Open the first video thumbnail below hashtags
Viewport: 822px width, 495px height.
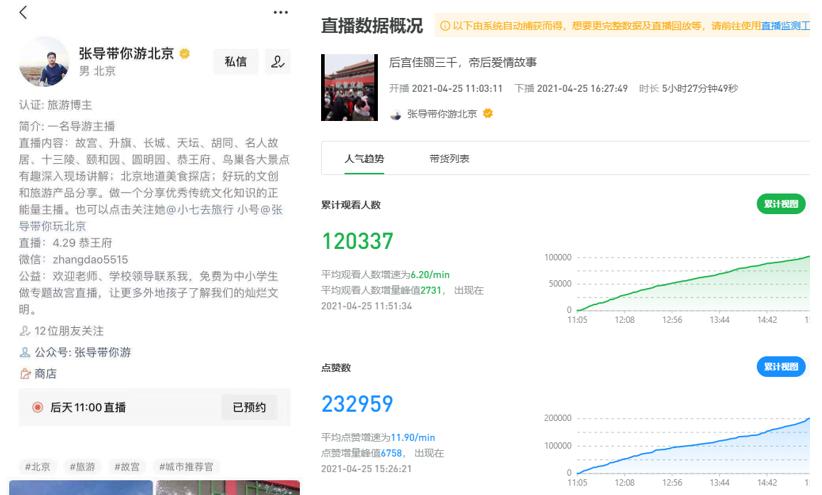click(81, 488)
